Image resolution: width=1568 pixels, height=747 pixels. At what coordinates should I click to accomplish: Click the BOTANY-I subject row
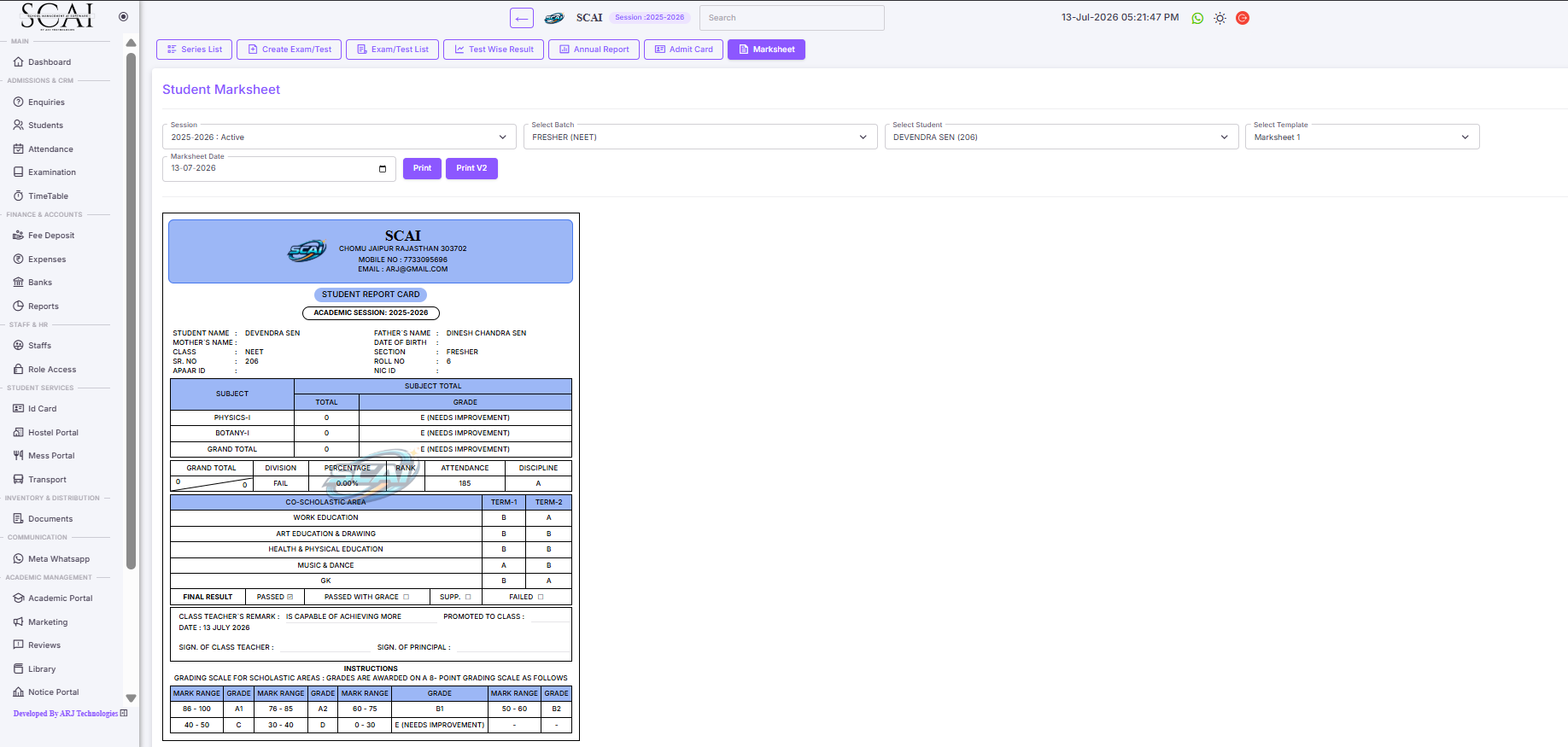coord(371,433)
